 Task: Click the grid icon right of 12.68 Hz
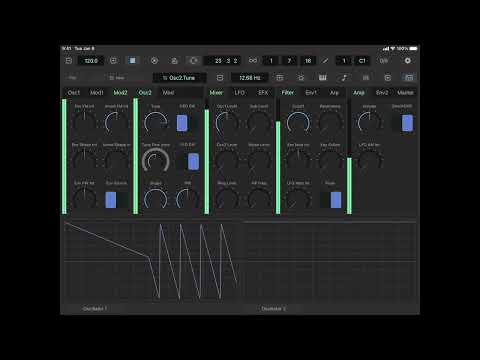(280, 78)
